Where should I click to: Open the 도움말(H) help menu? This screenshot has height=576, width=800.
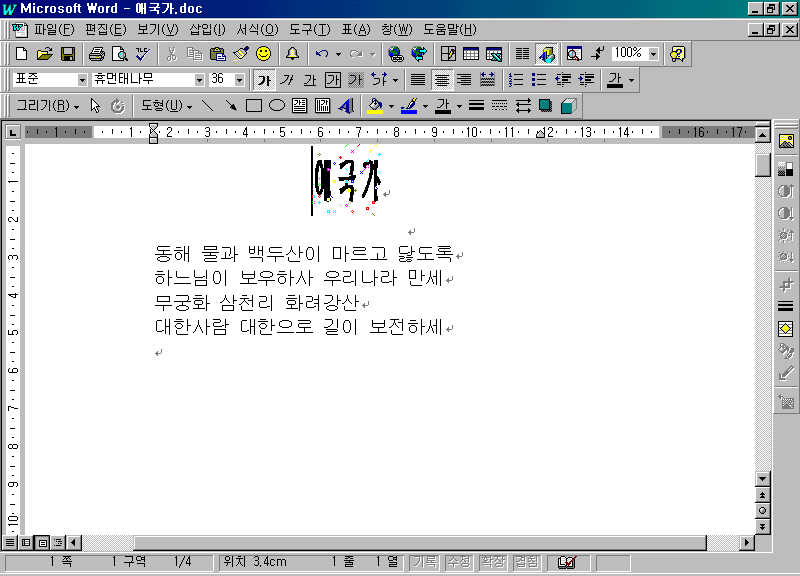point(449,30)
